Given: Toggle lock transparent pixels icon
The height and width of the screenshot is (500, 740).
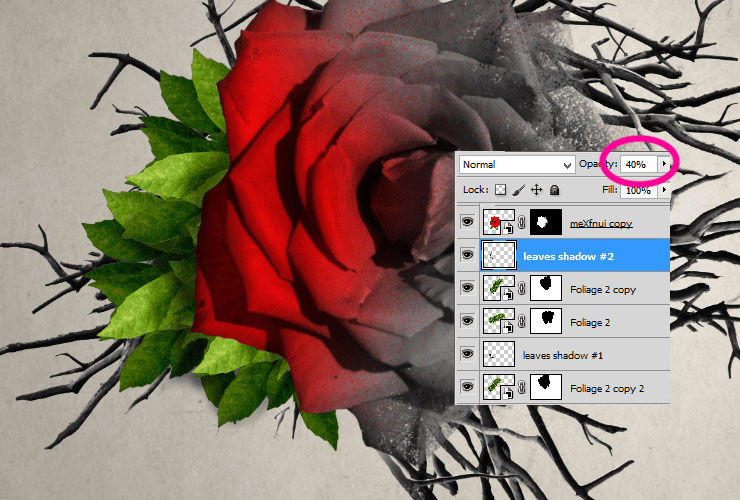Looking at the screenshot, I should 500,190.
